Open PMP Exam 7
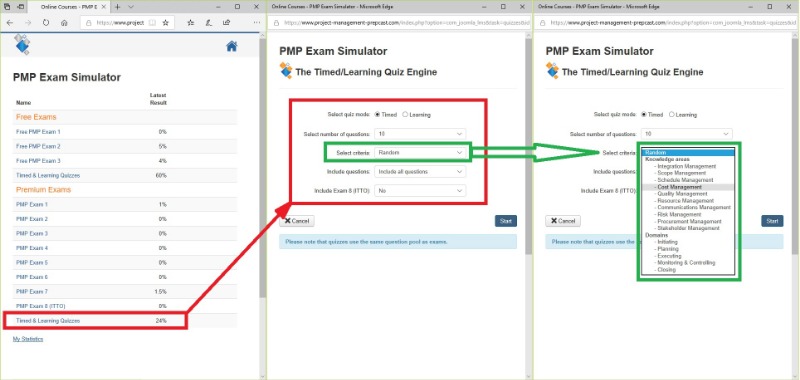The image size is (800, 380). pos(32,291)
